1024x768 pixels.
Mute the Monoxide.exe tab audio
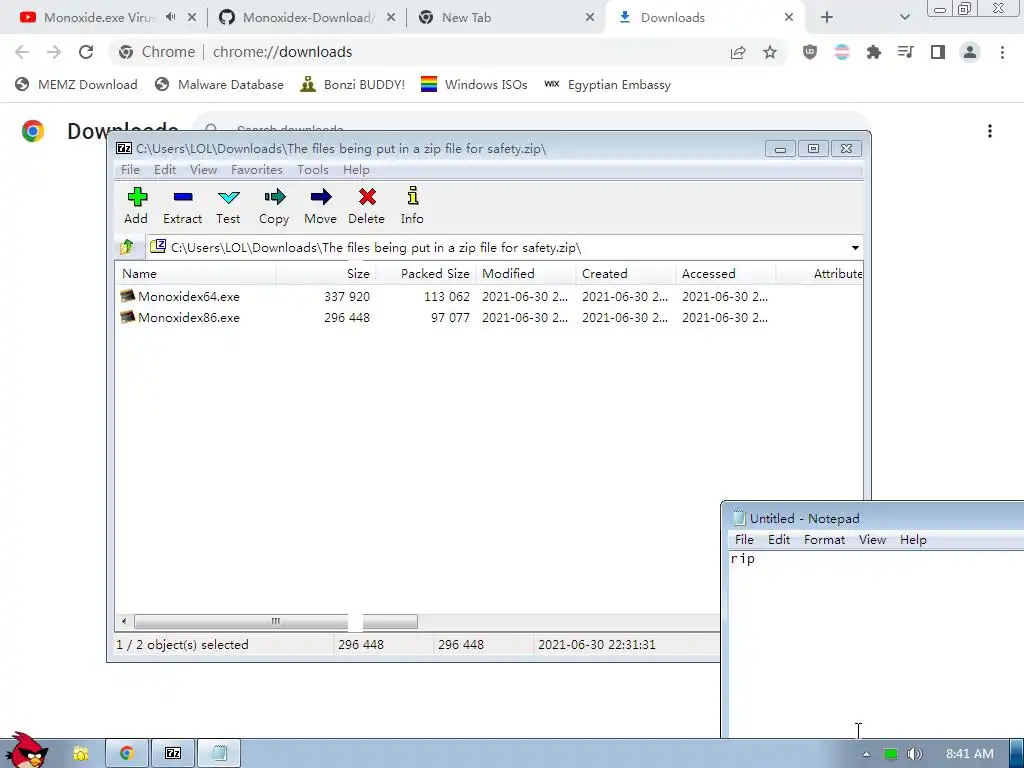pyautogui.click(x=170, y=17)
